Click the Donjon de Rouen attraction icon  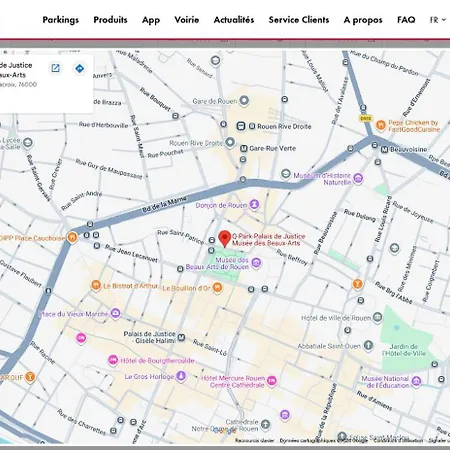tap(254, 204)
